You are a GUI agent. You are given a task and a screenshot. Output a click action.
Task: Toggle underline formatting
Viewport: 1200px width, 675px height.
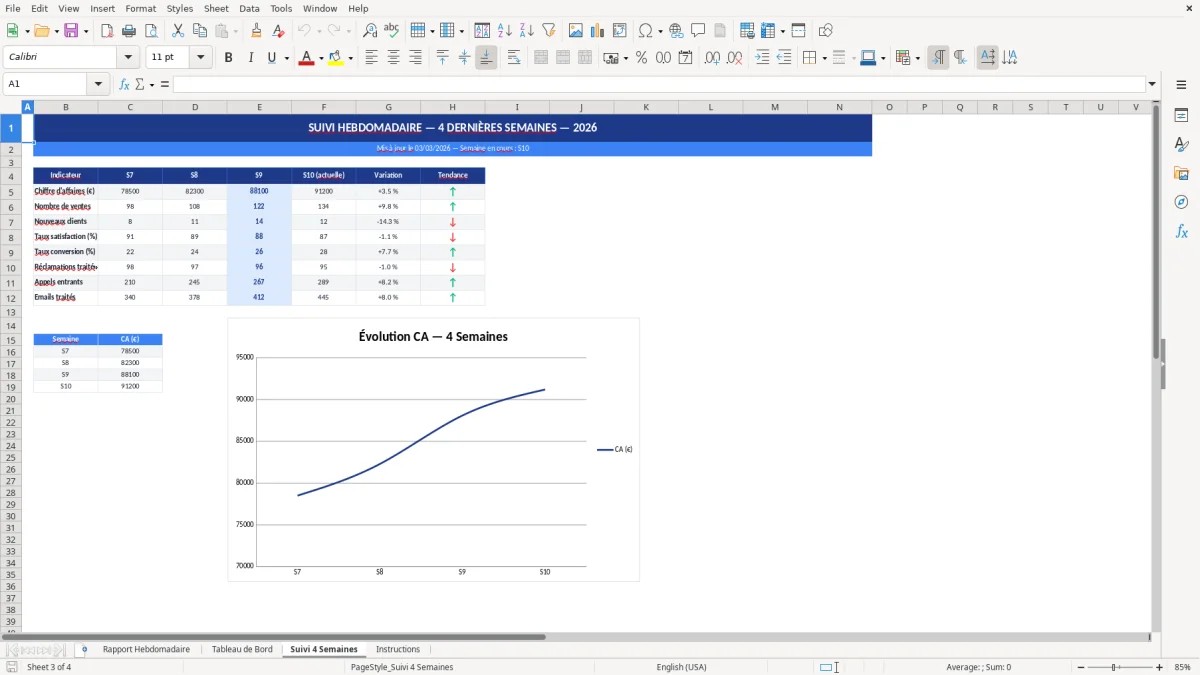tap(271, 57)
